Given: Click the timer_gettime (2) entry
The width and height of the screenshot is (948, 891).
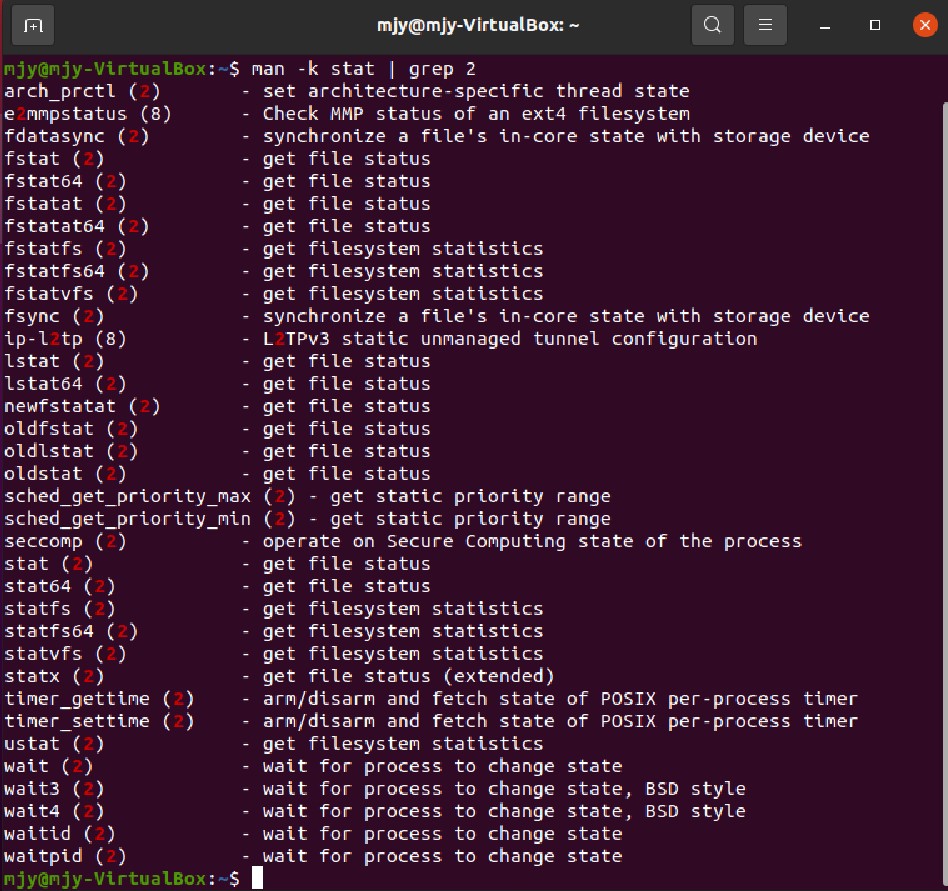Looking at the screenshot, I should [99, 699].
